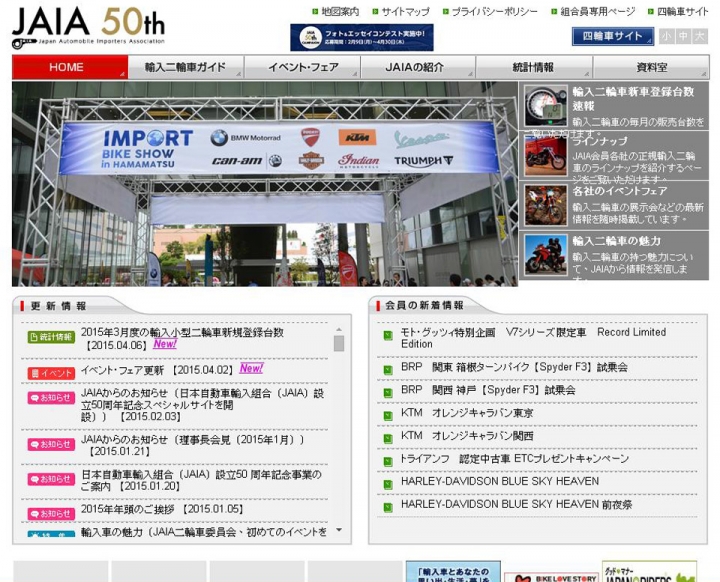
Task: Open 設立50周年記念事業のご案内 notice
Action: coord(201,480)
